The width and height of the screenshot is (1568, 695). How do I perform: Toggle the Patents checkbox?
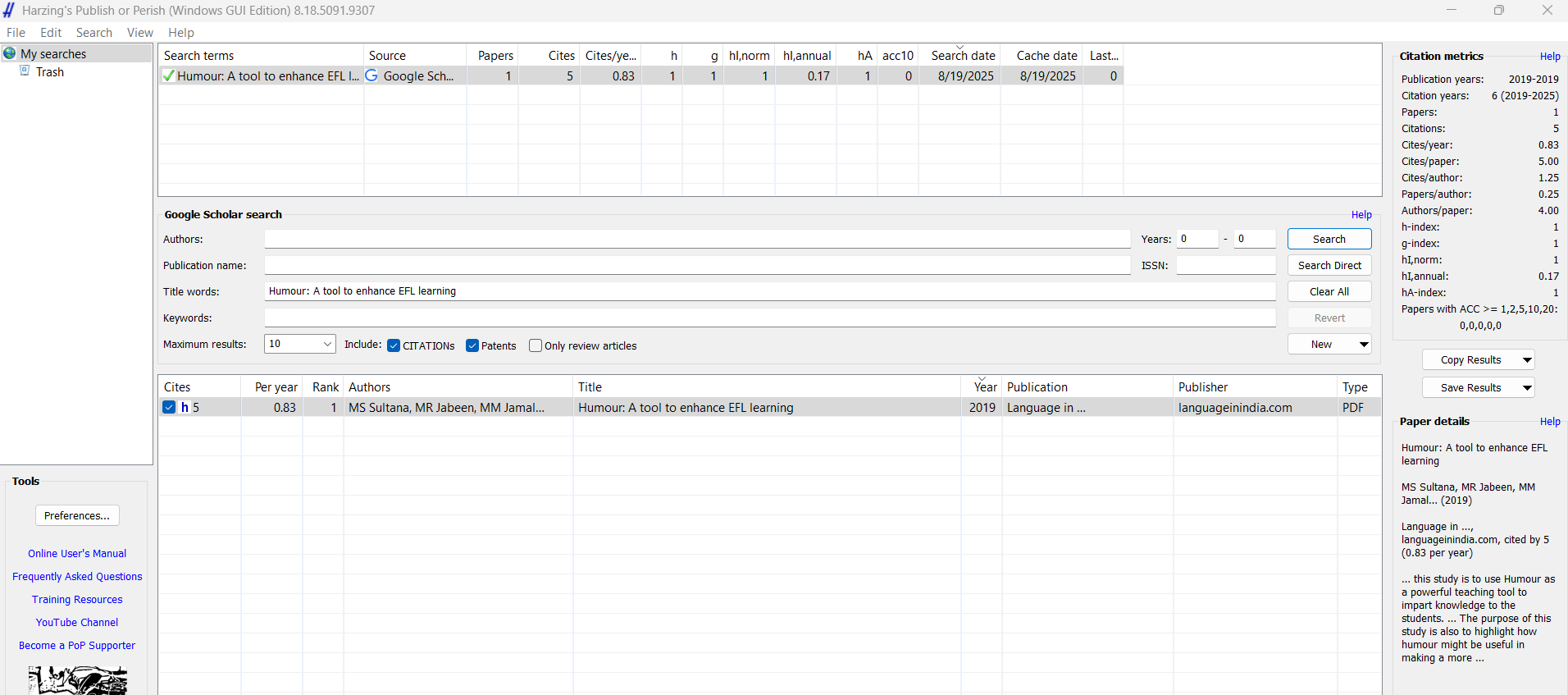point(472,345)
